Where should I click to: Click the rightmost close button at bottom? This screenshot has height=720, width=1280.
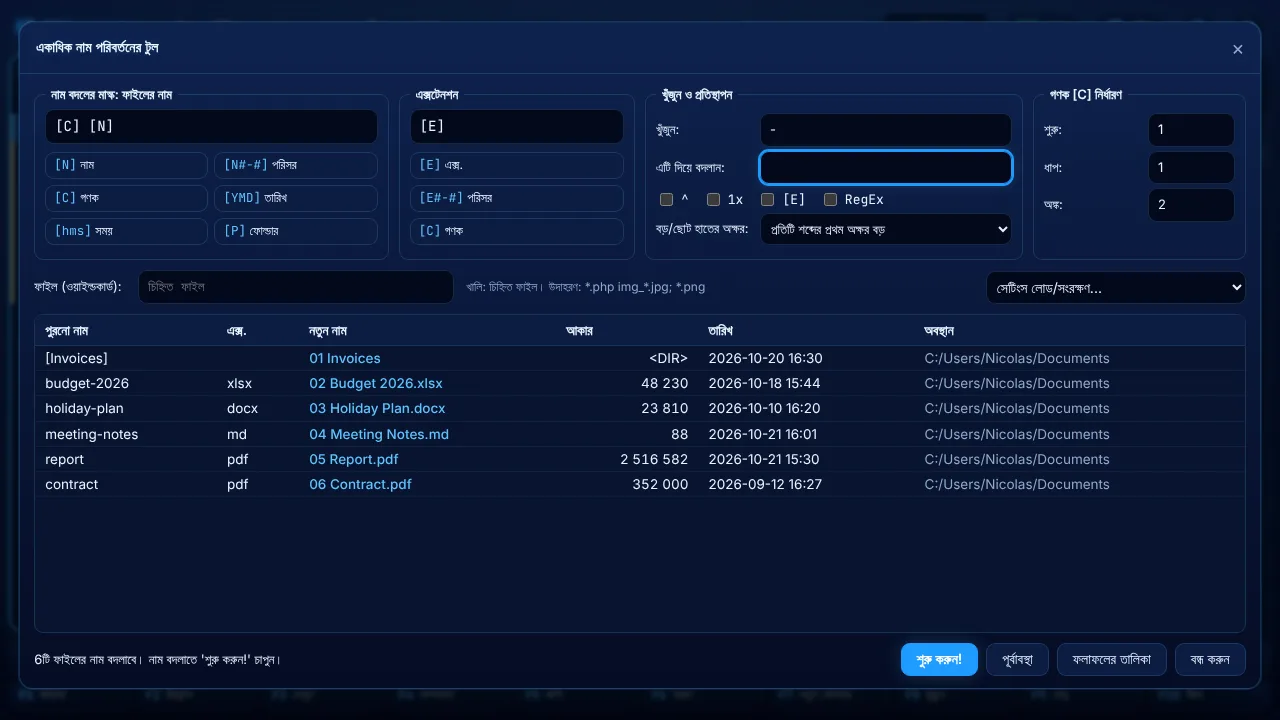click(1210, 660)
